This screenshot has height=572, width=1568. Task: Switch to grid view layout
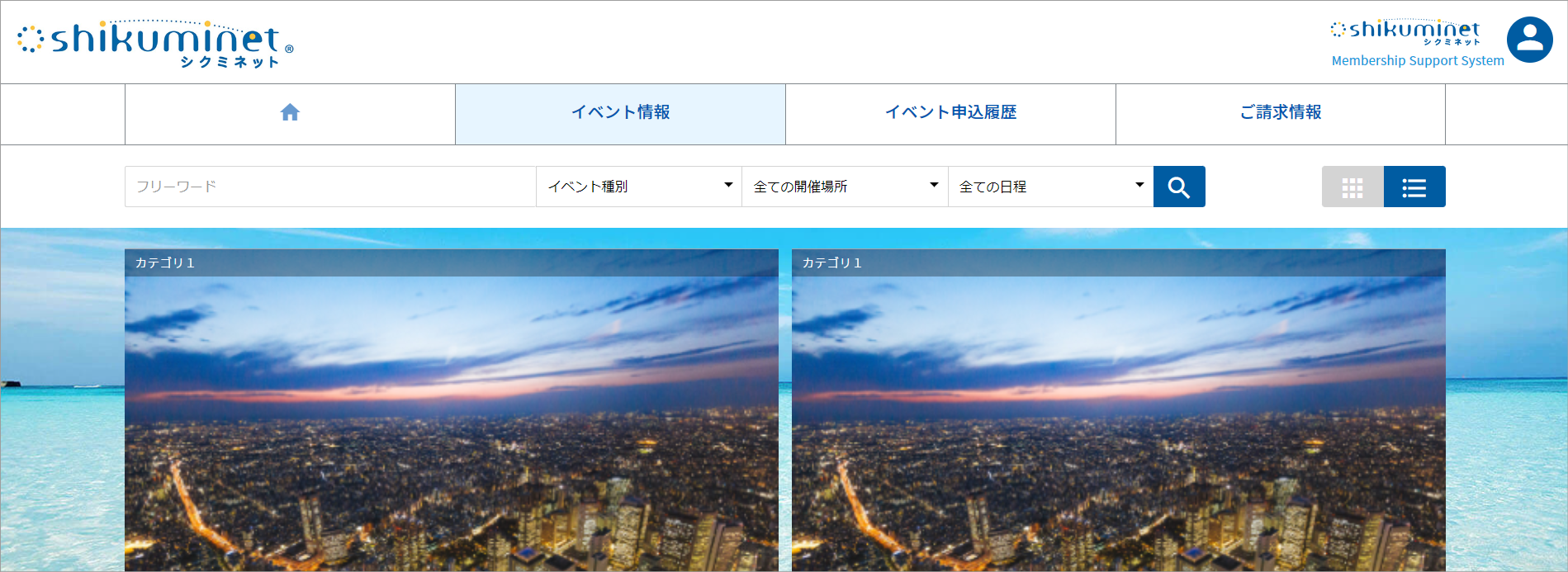pos(1352,187)
